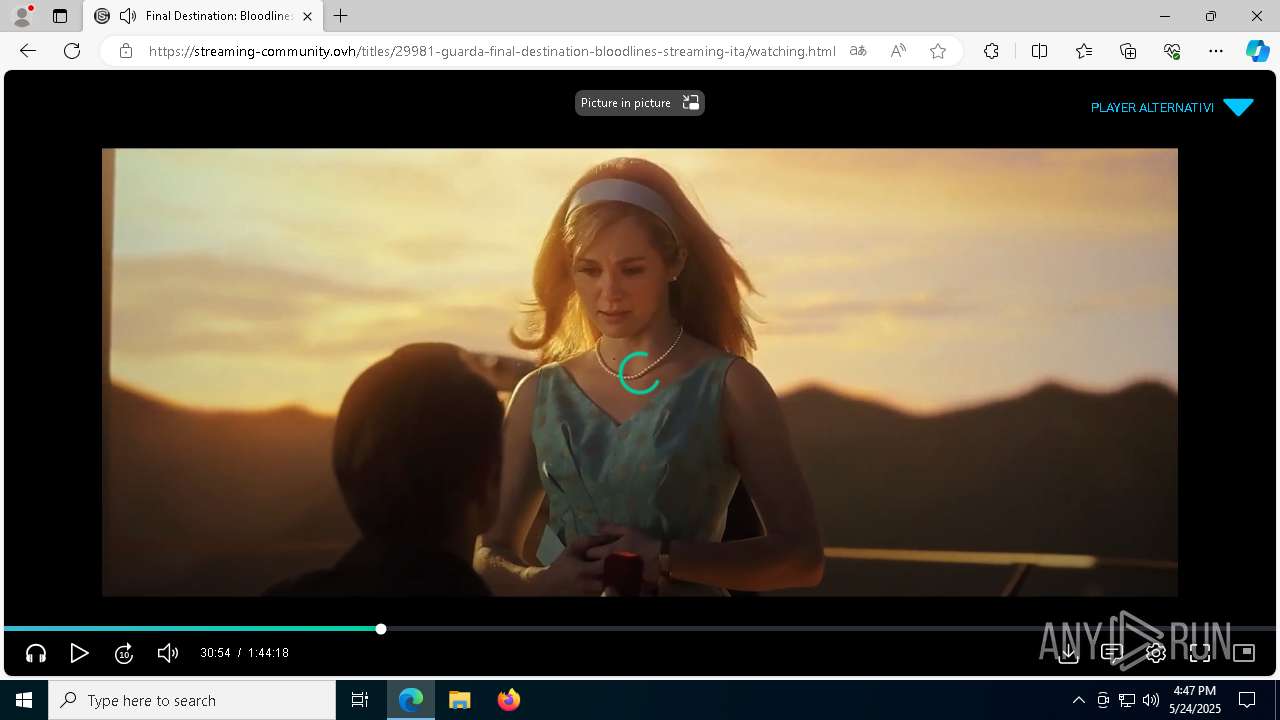Close the Final Destination tab
1280x720 pixels.
(x=307, y=16)
